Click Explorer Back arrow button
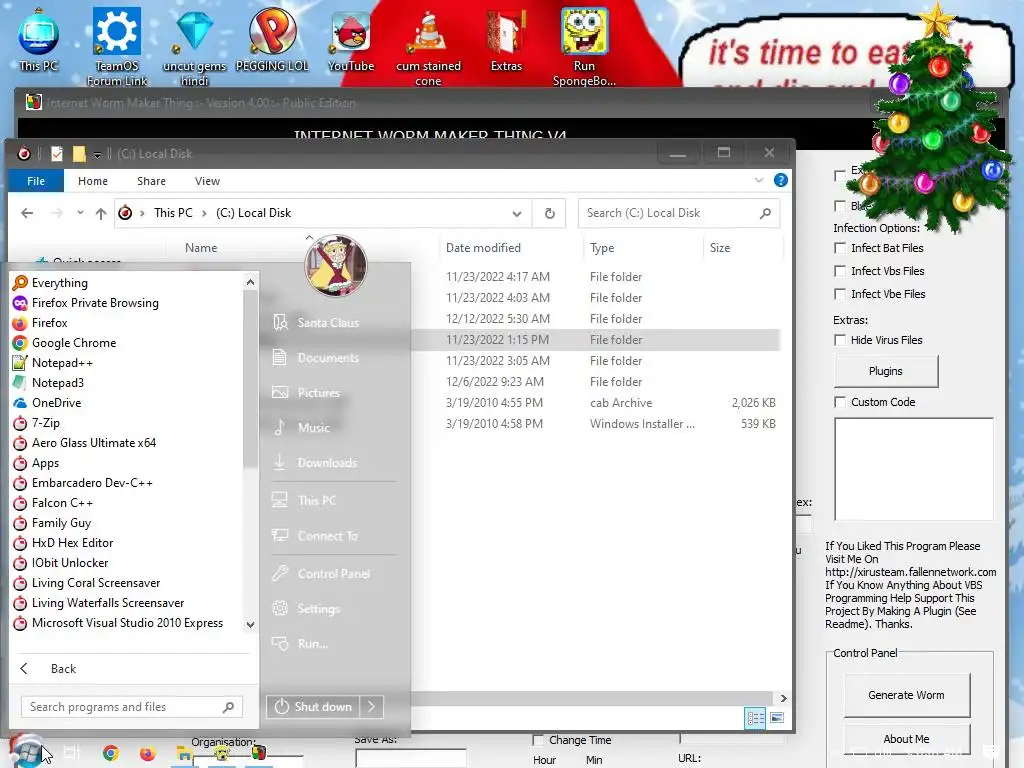 pyautogui.click(x=27, y=213)
